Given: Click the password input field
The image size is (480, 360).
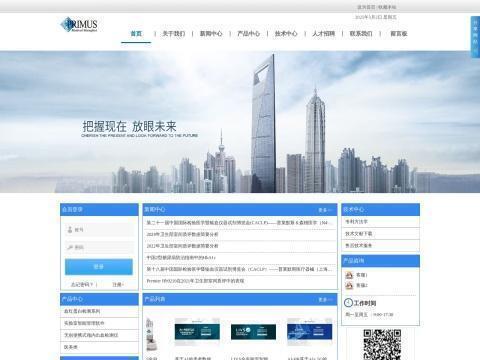Looking at the screenshot, I should (x=99, y=247).
